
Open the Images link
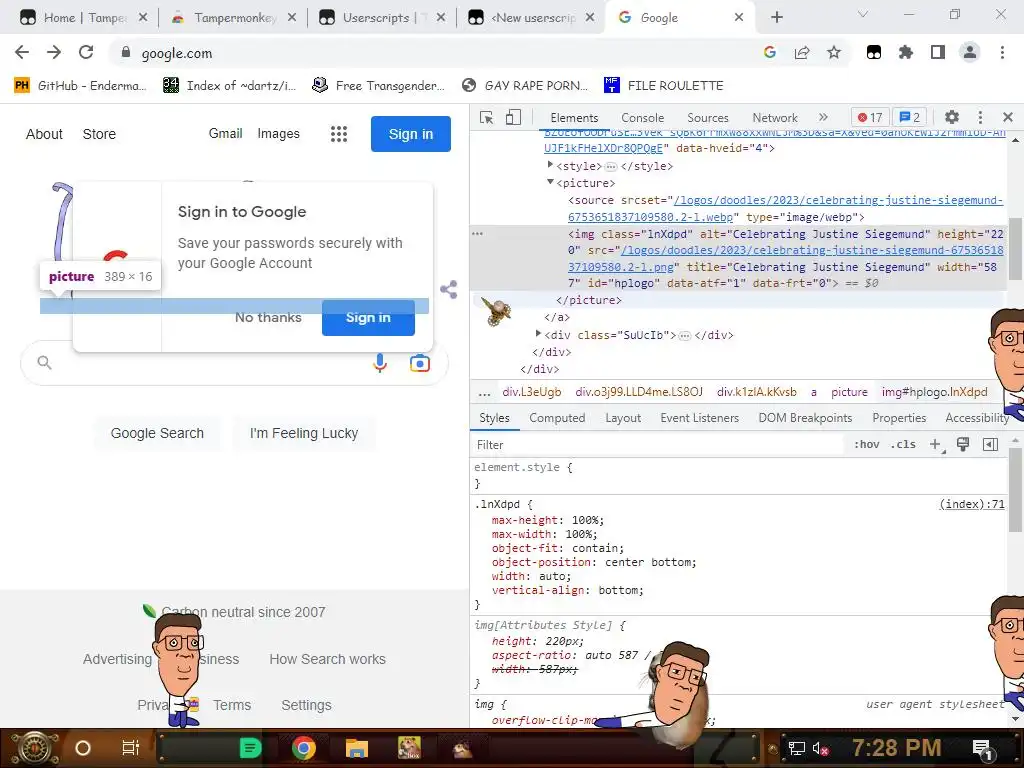(278, 133)
